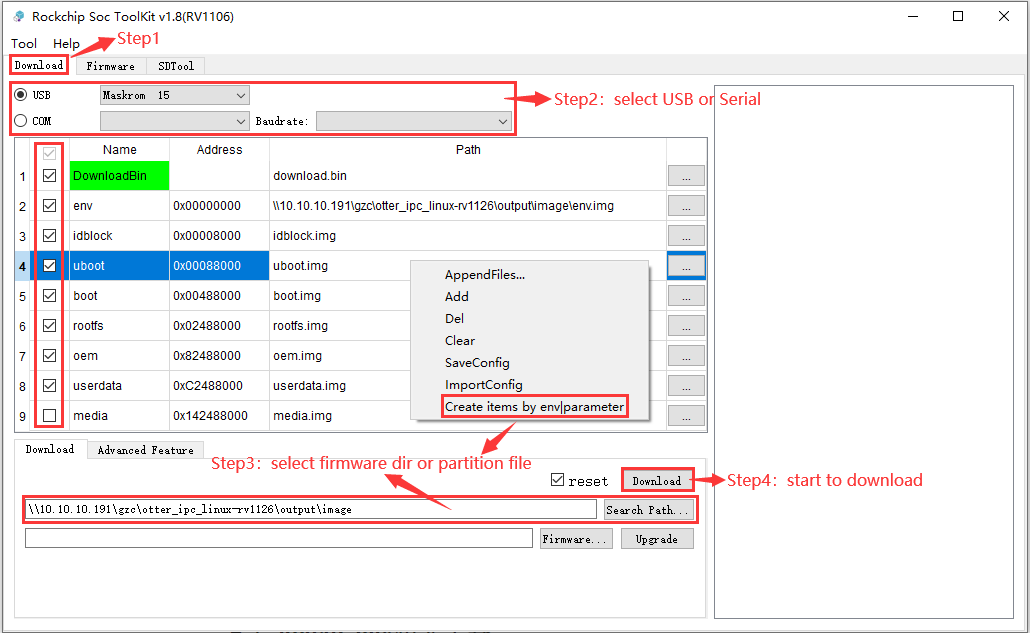
Task: Click the Rockchip app icon in title bar
Action: (x=19, y=16)
